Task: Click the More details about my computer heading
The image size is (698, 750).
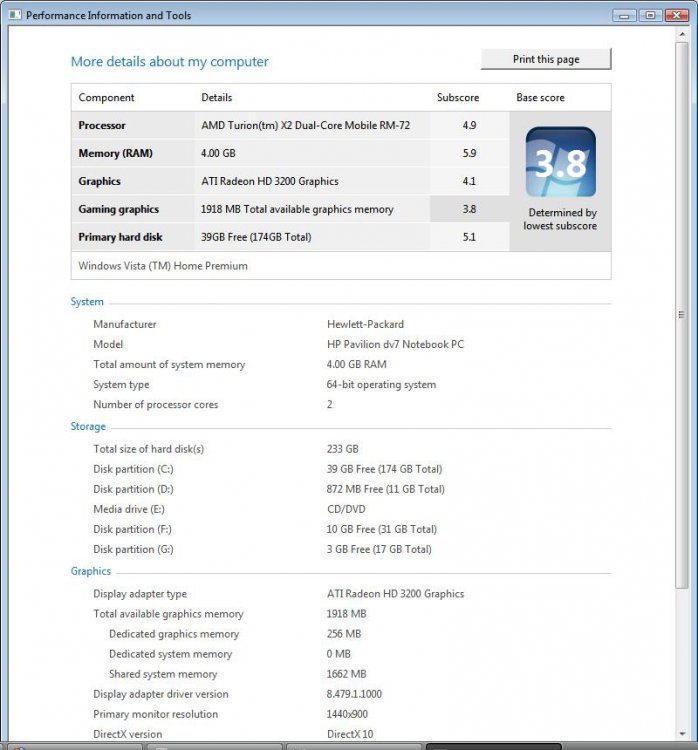Action: point(169,62)
